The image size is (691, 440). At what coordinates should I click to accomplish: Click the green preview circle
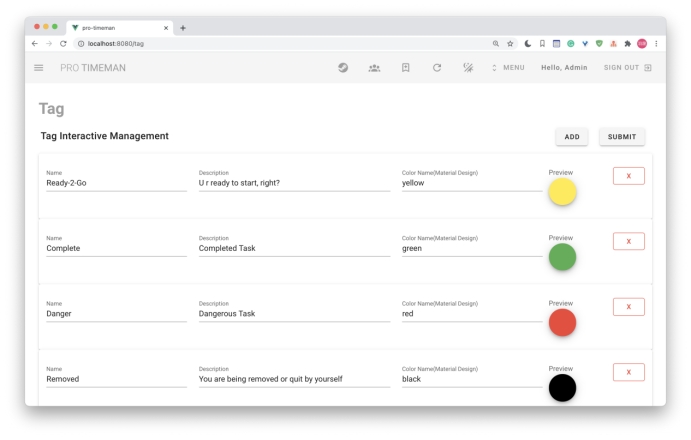click(x=562, y=257)
